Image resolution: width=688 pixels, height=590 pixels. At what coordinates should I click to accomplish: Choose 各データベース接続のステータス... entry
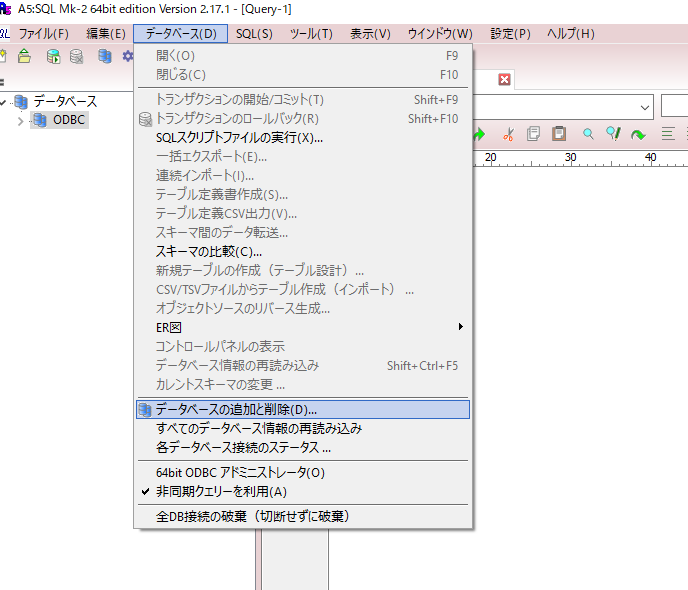click(303, 447)
